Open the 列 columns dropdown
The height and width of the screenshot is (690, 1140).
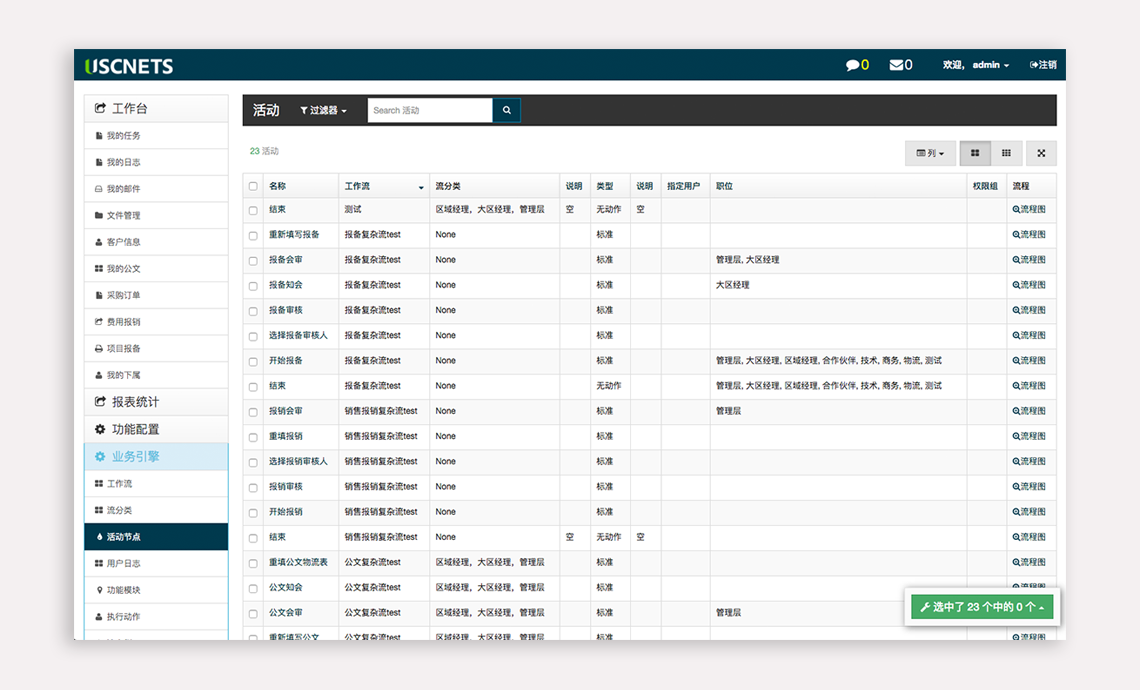coord(930,153)
